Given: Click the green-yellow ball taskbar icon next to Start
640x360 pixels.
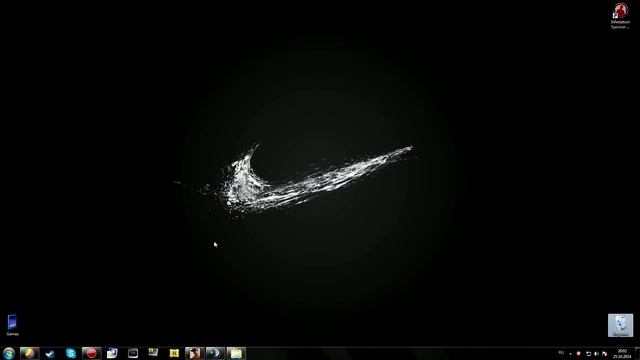Looking at the screenshot, I should click(x=29, y=353).
